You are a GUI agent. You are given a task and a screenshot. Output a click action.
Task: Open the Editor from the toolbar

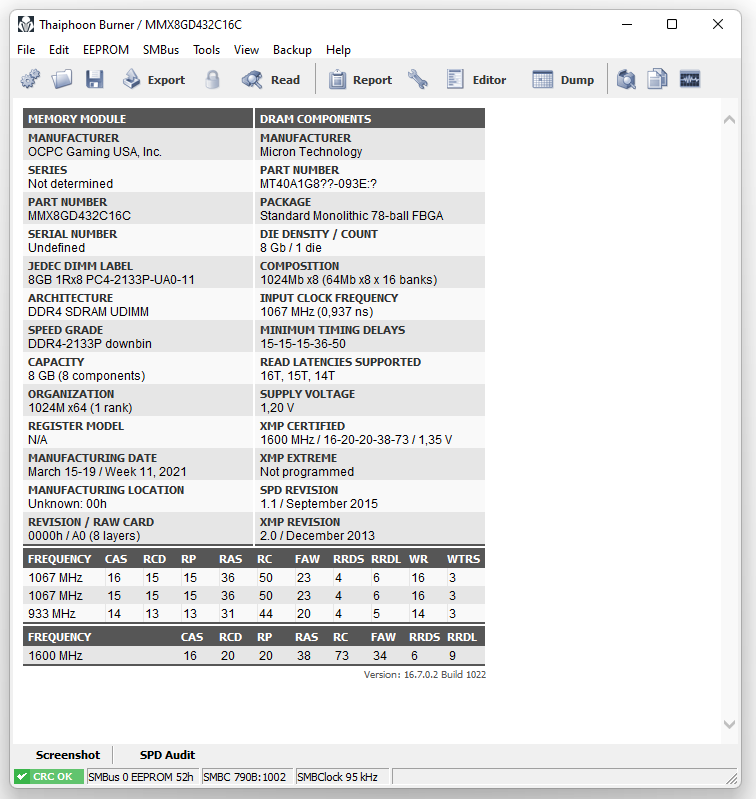coord(476,79)
